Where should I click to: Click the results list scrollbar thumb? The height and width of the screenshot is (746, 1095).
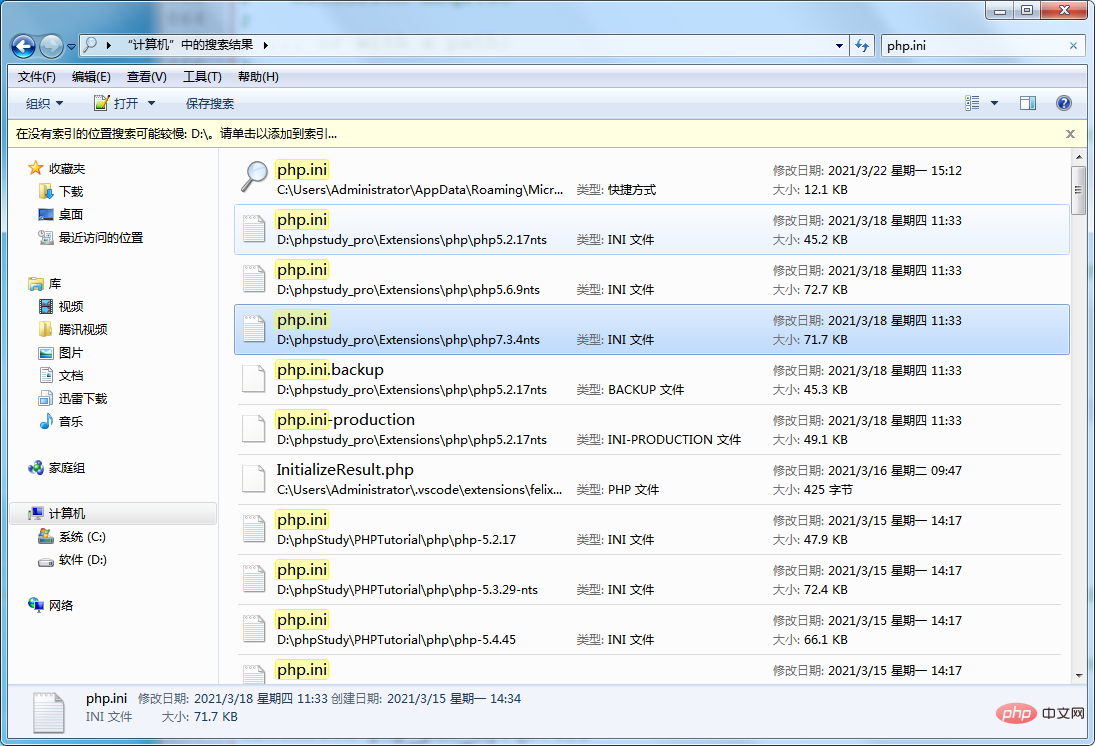(1079, 189)
